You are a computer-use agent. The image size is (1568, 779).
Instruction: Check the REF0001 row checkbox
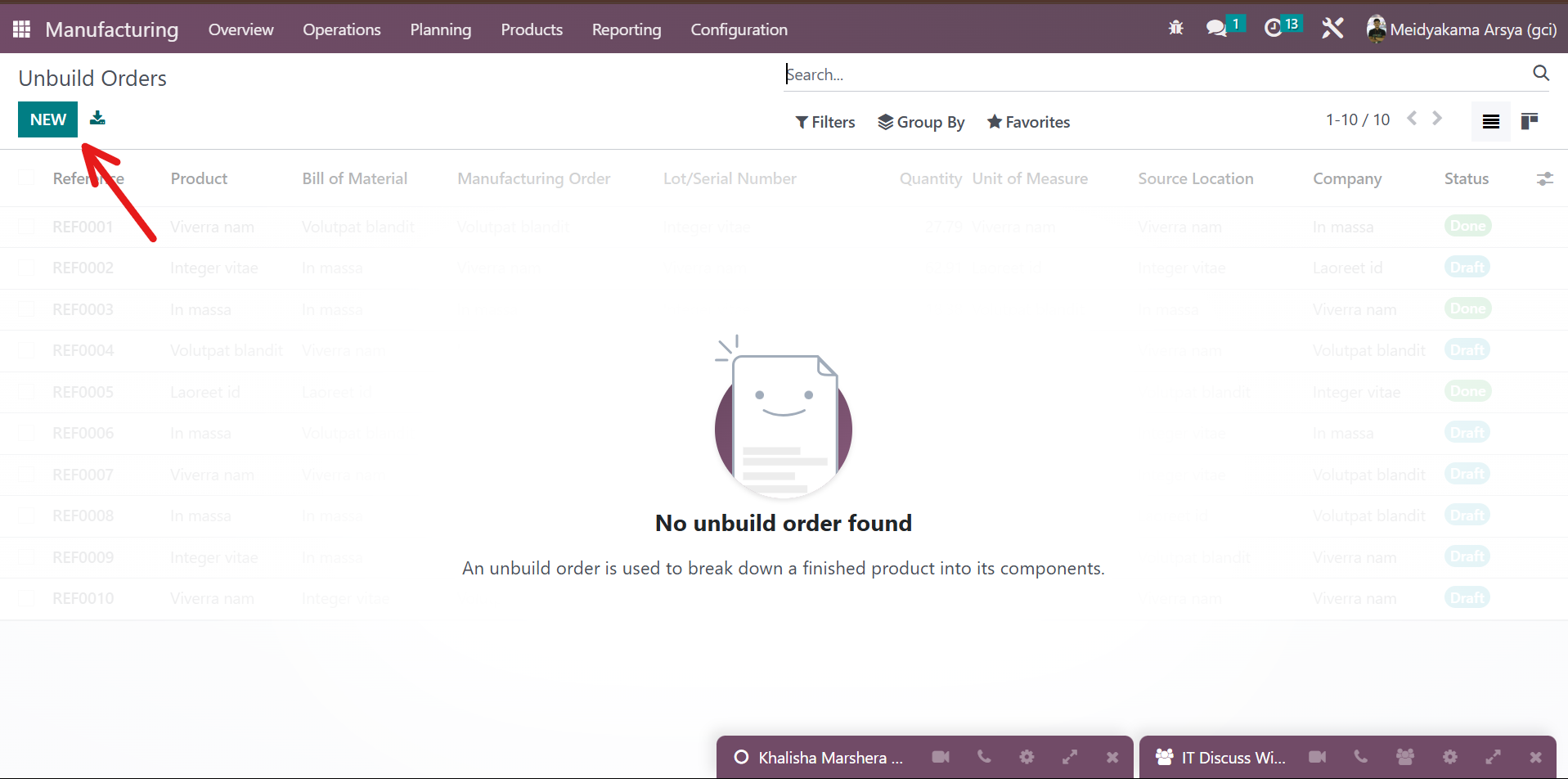tap(27, 227)
